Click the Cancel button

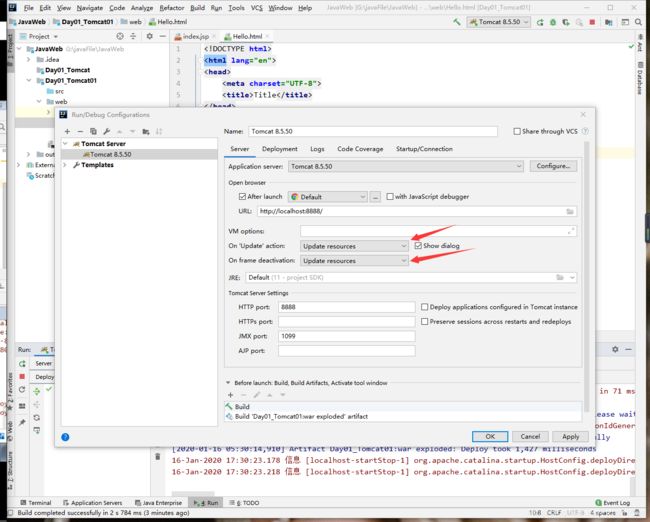point(530,437)
